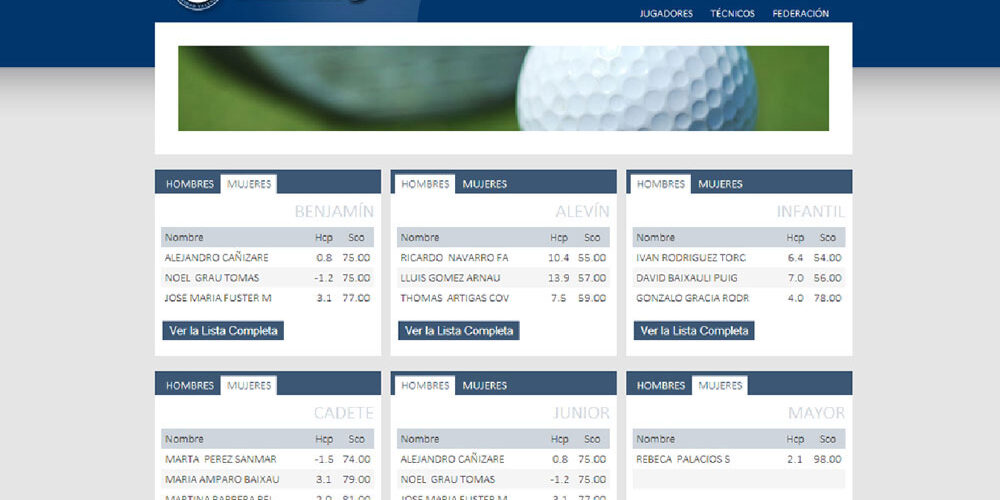Viewport: 1000px width, 500px height.
Task: Select player IVAN RODRIGUEZ TORC row
Action: (691, 258)
